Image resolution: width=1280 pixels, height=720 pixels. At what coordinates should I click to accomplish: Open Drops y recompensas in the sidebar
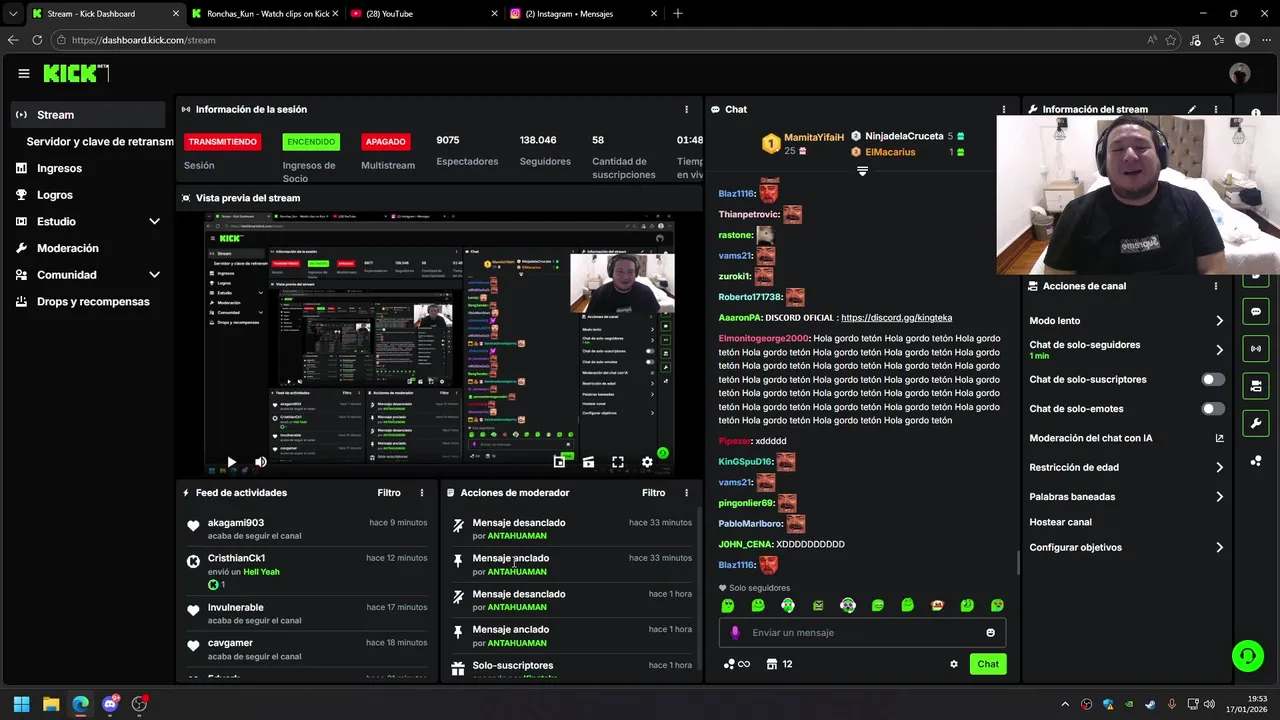(93, 302)
